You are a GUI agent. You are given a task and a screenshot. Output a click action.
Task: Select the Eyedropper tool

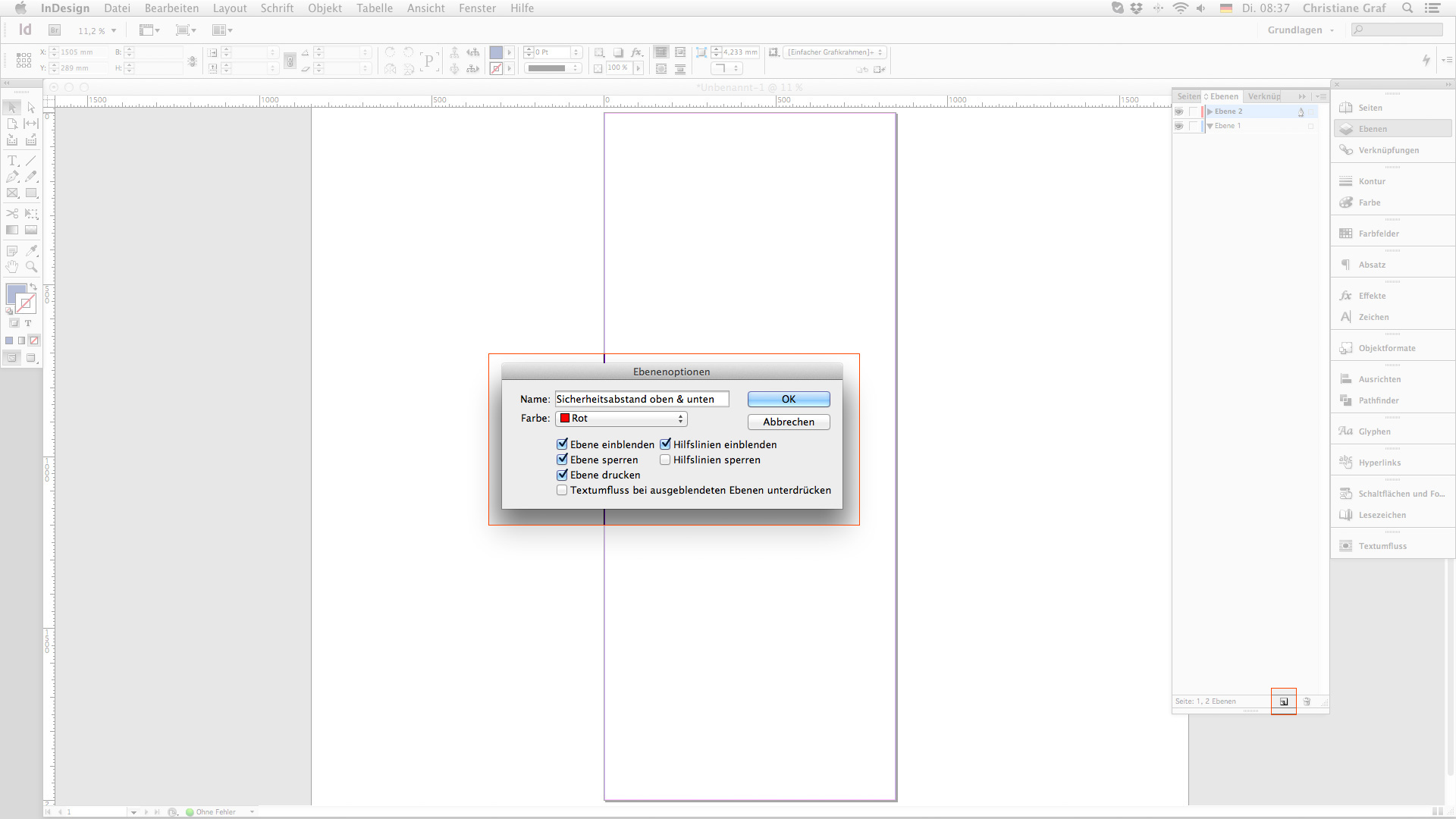click(31, 250)
